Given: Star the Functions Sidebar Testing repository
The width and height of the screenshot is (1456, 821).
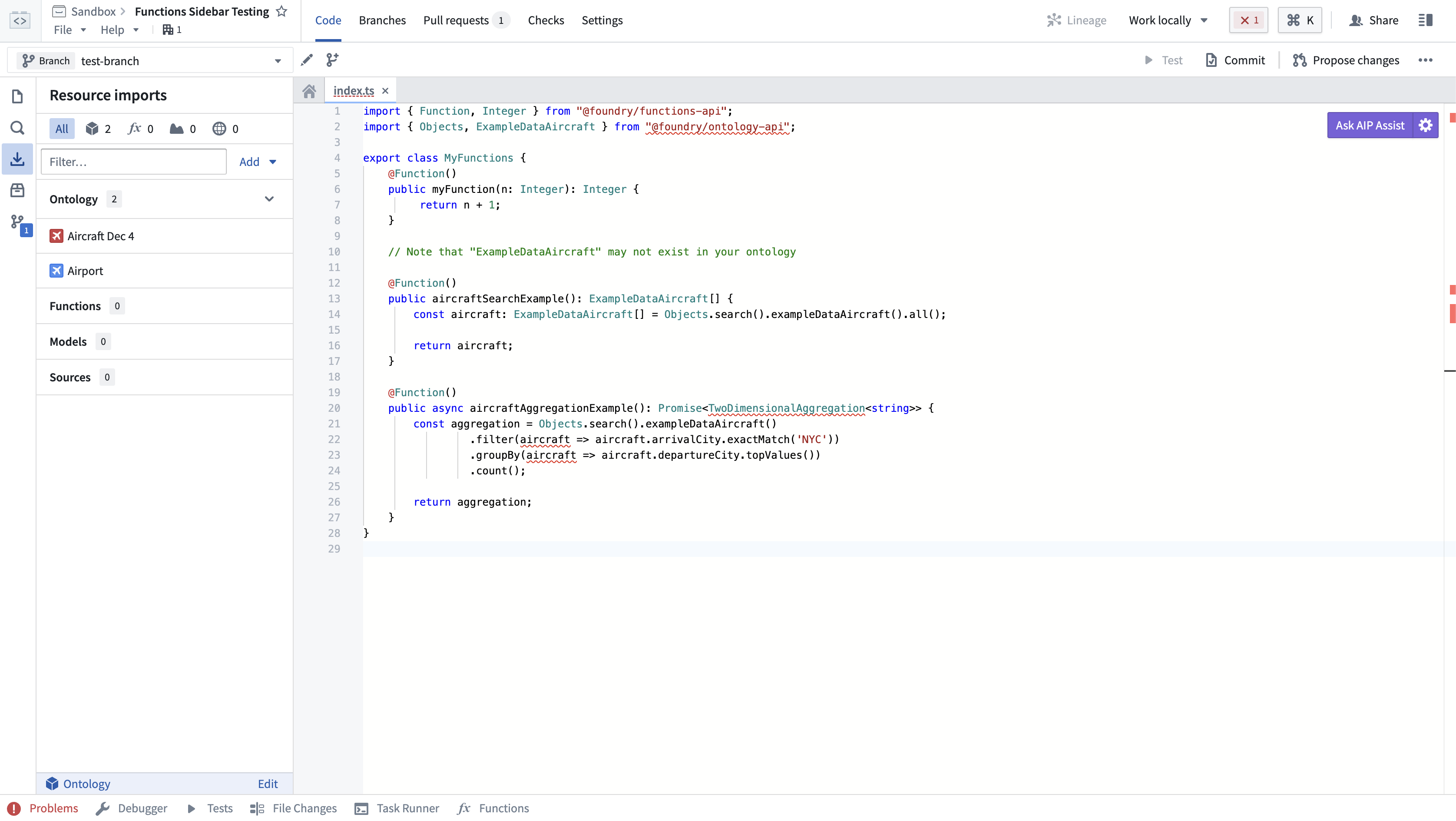Looking at the screenshot, I should [281, 11].
